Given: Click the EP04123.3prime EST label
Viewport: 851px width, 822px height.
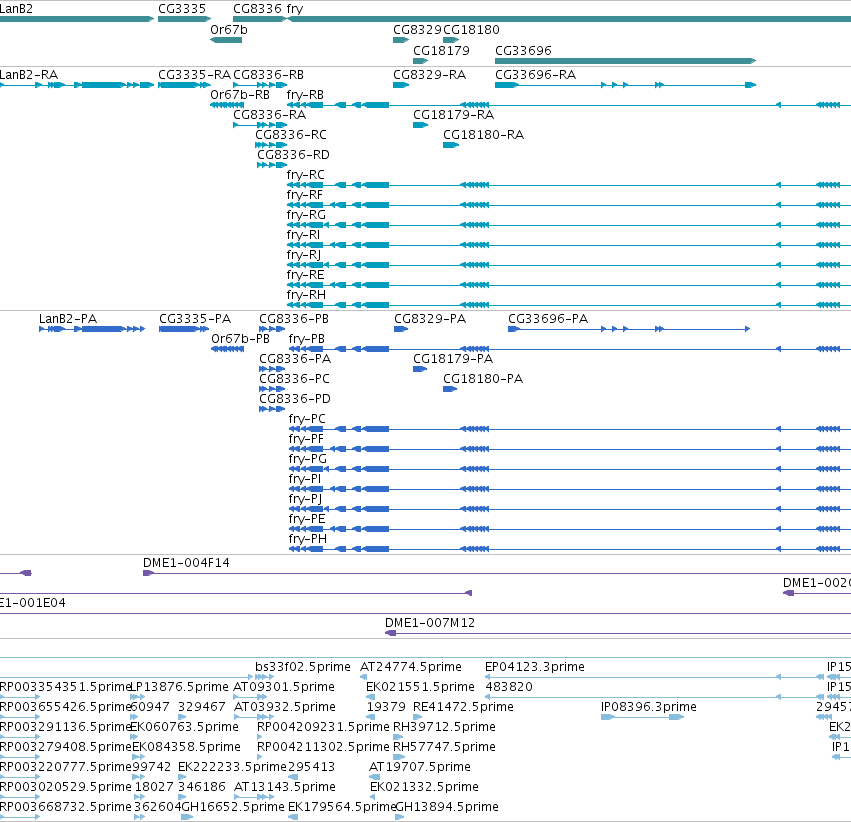Looking at the screenshot, I should click(535, 667).
